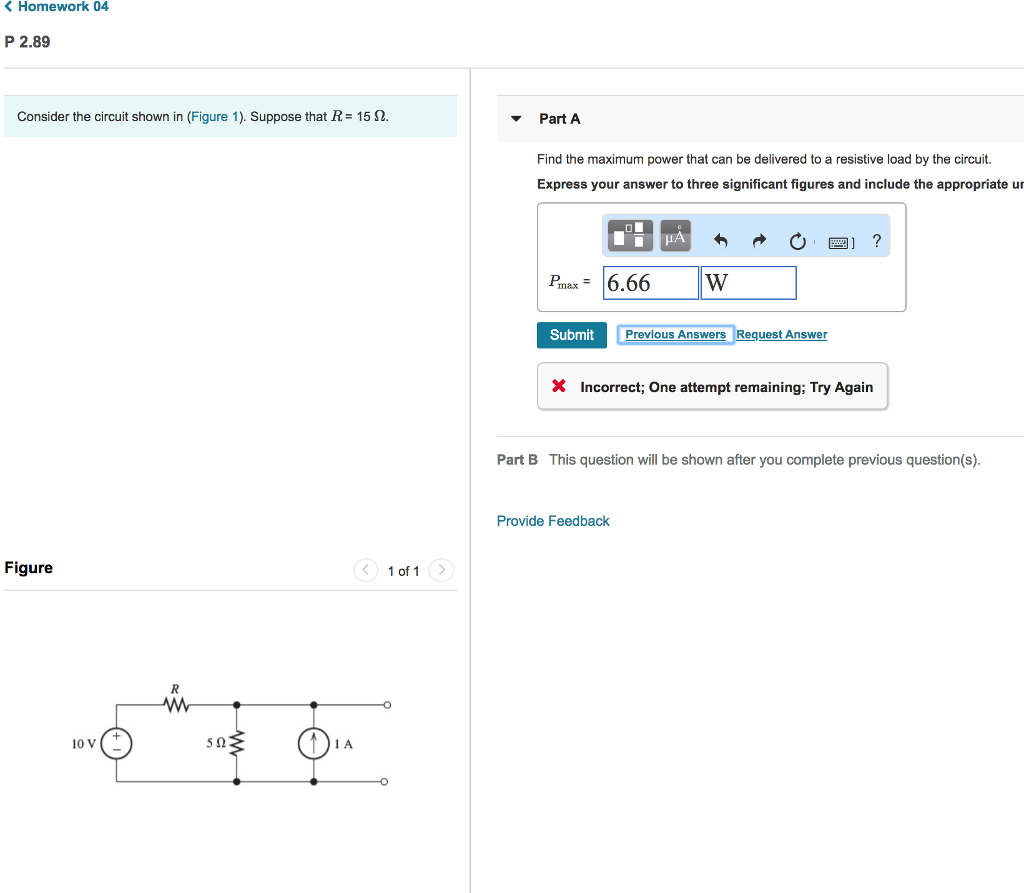Click the Request Answer link

(781, 334)
